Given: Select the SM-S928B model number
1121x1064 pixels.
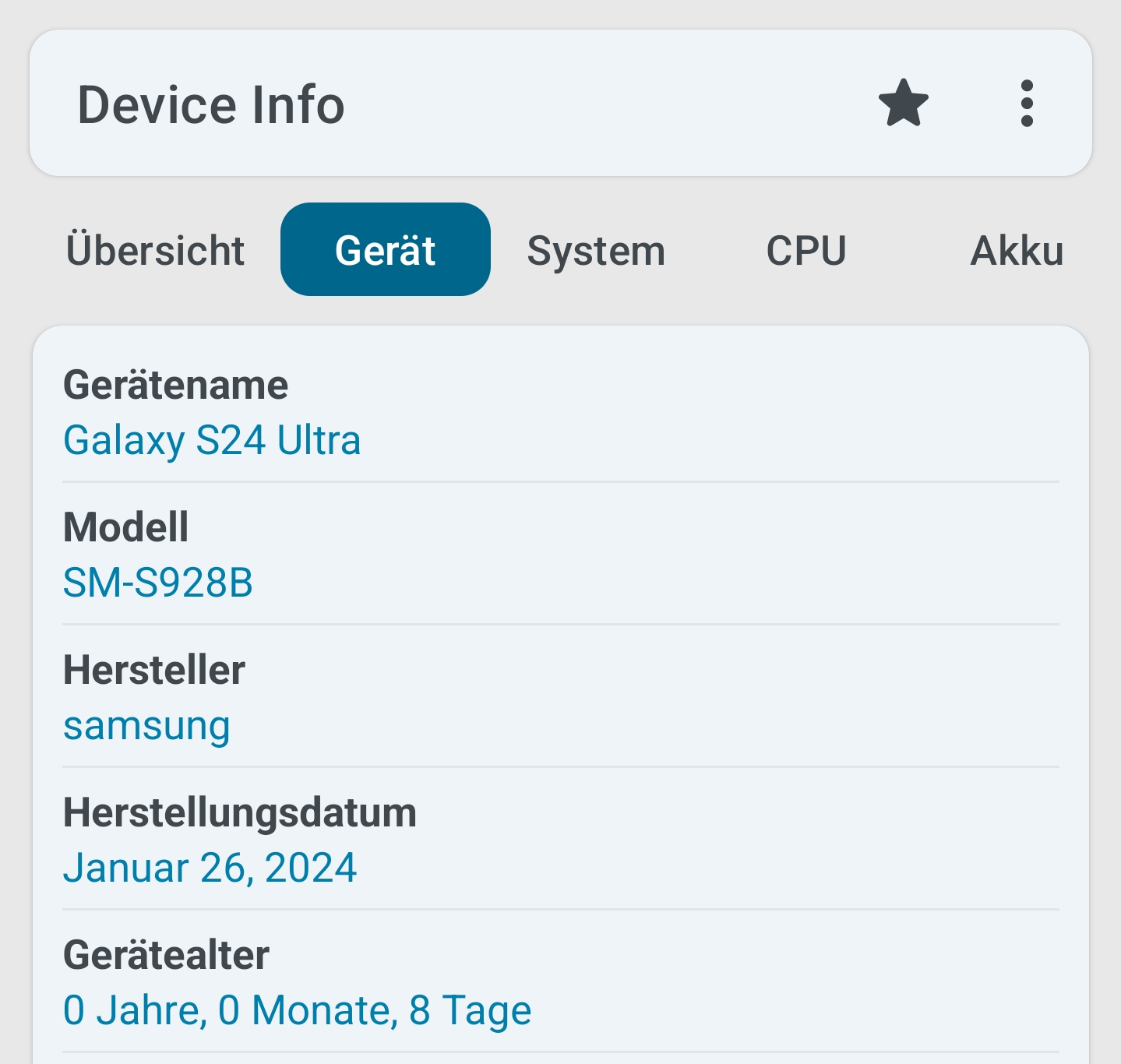Looking at the screenshot, I should 158,583.
